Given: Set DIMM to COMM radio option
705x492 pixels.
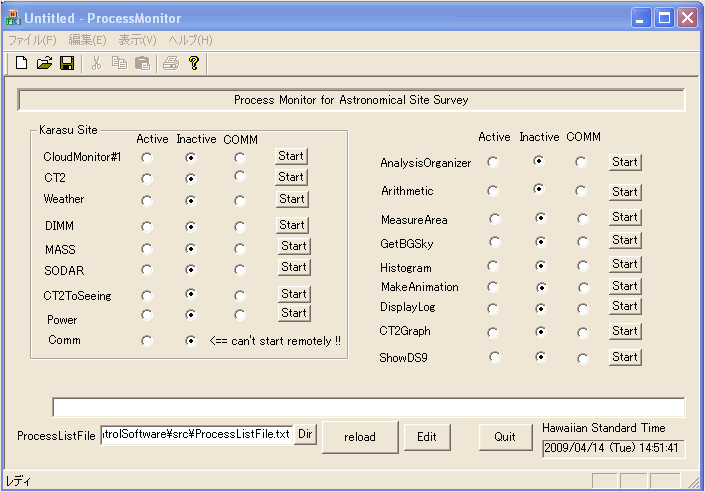Looking at the screenshot, I should click(239, 227).
